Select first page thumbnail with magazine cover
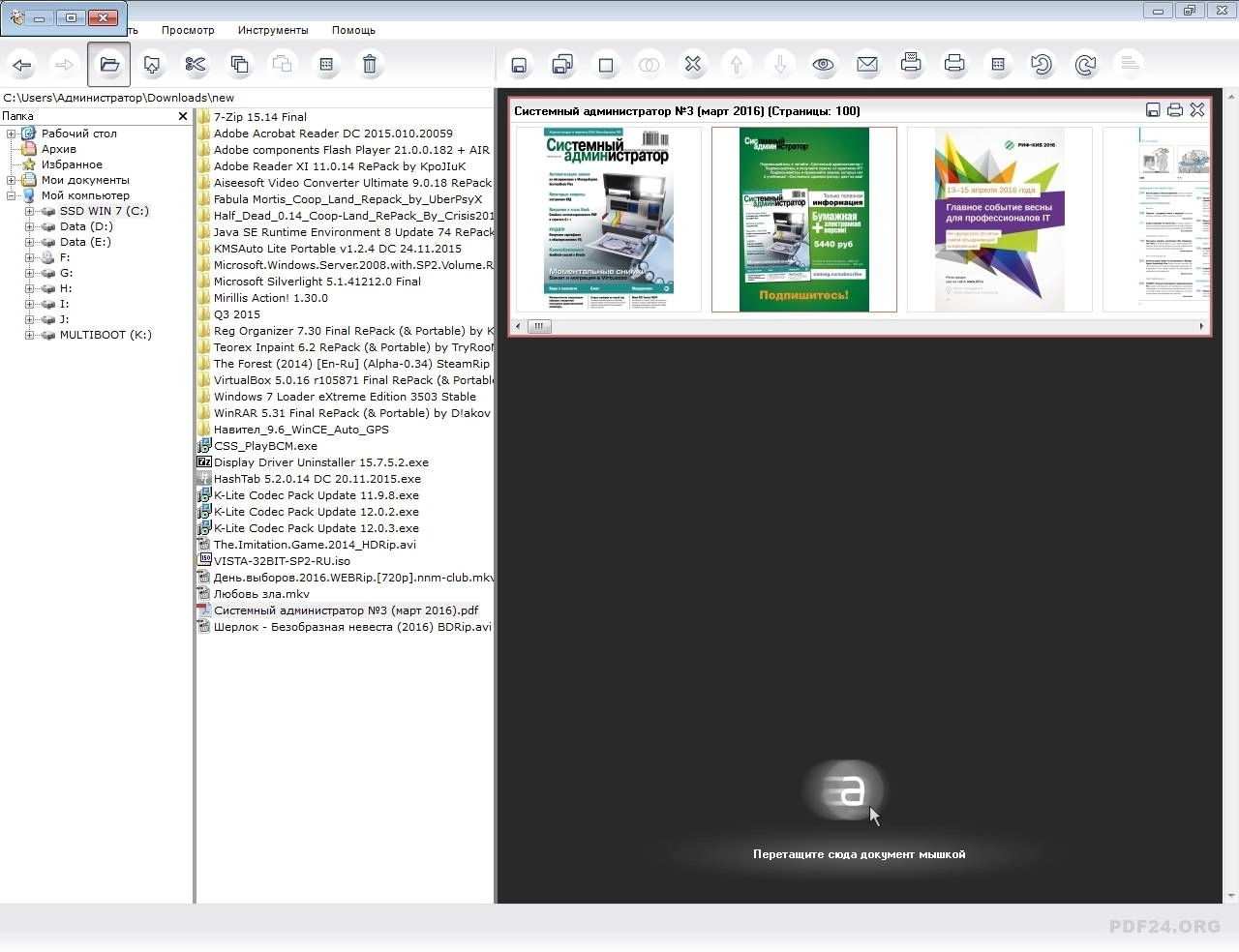The image size is (1239, 952). tap(609, 220)
